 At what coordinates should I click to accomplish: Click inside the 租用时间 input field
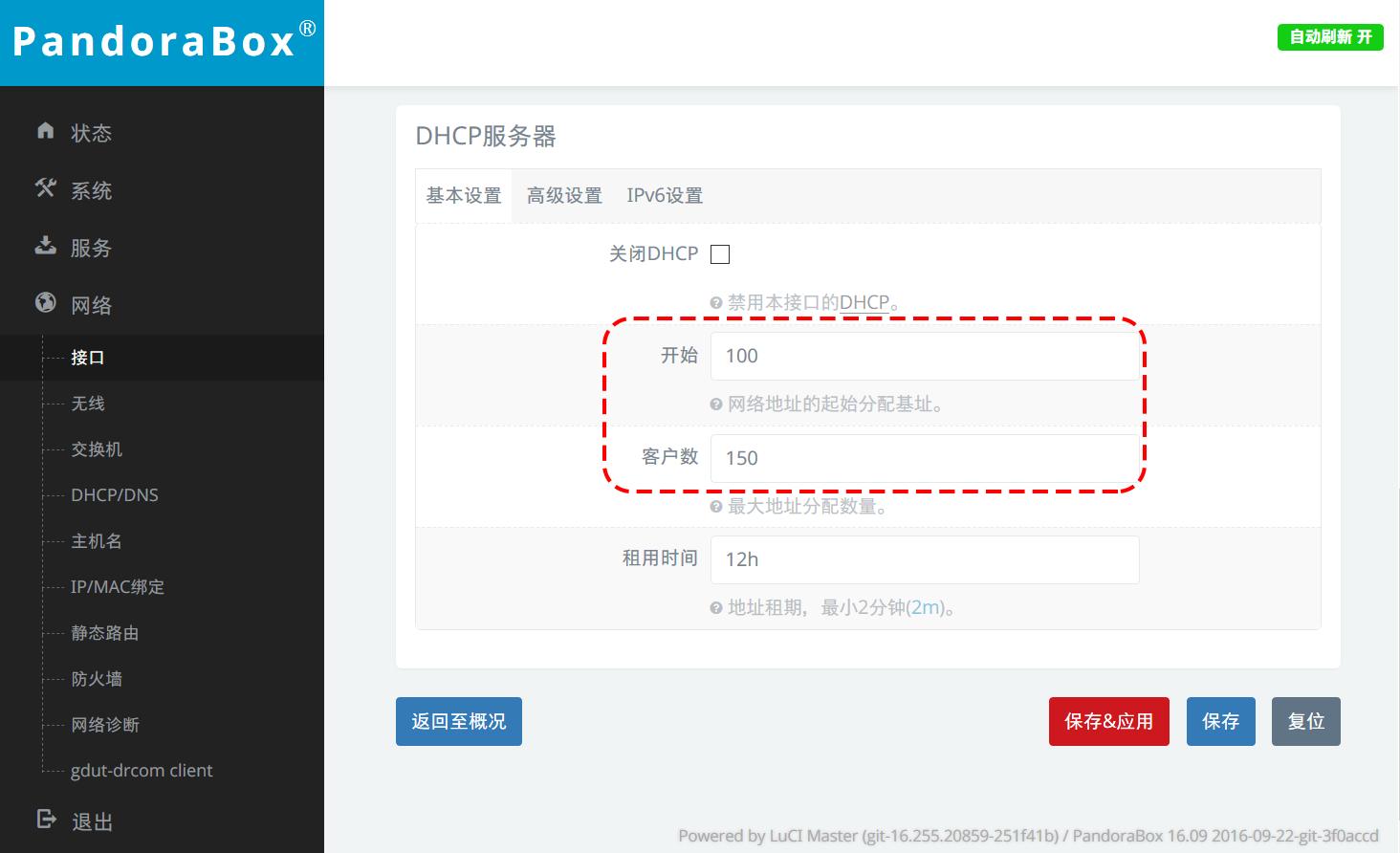coord(924,559)
